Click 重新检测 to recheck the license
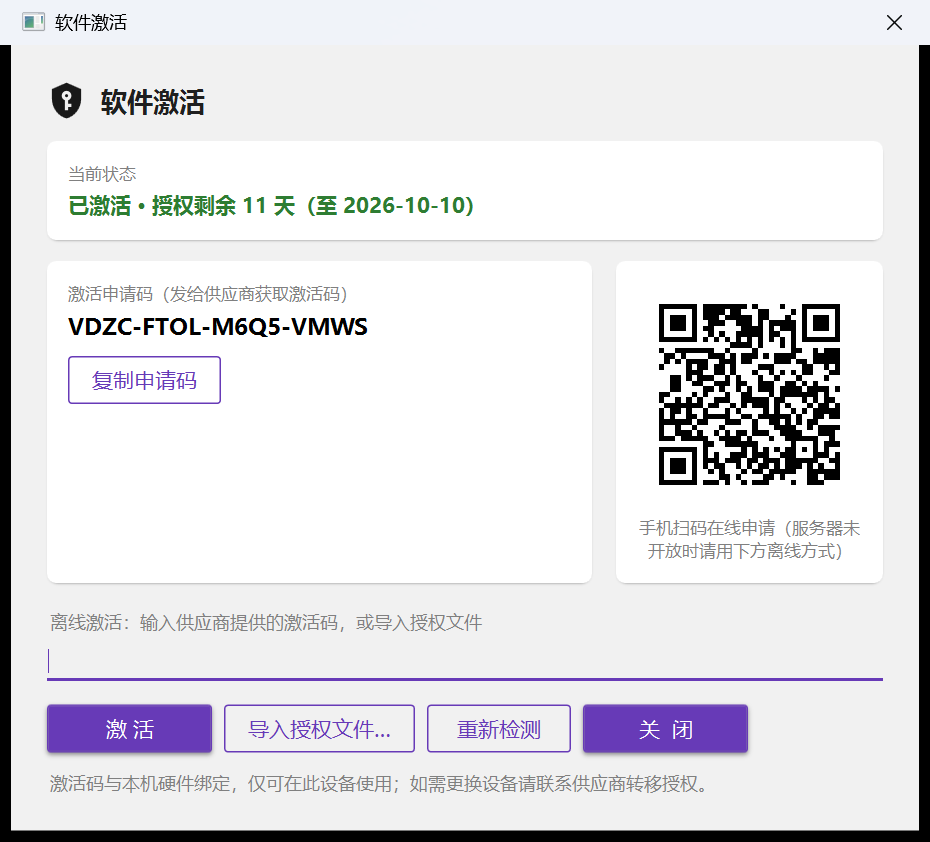 point(499,729)
